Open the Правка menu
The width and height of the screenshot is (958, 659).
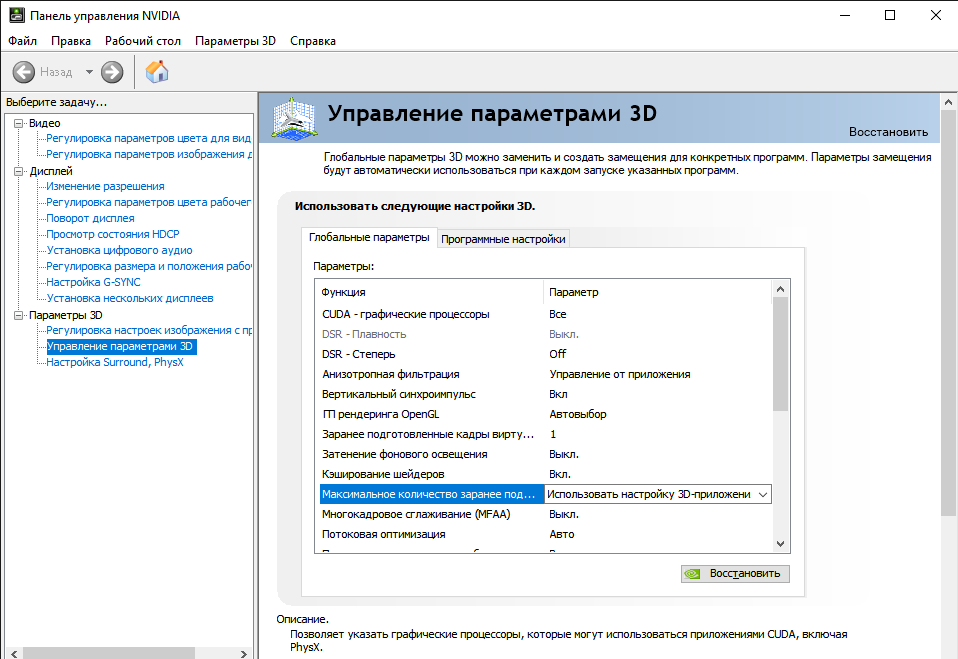coord(71,41)
